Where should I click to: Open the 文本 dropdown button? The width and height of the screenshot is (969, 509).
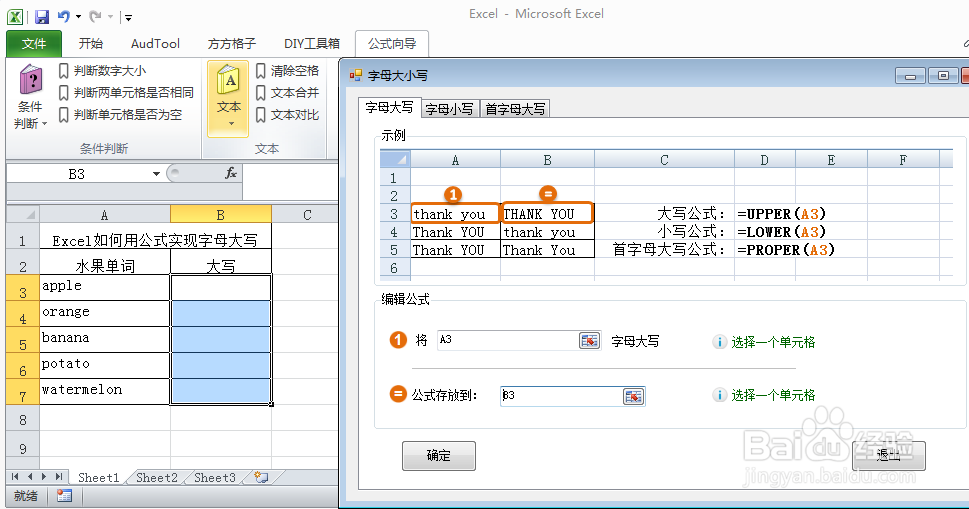point(228,98)
